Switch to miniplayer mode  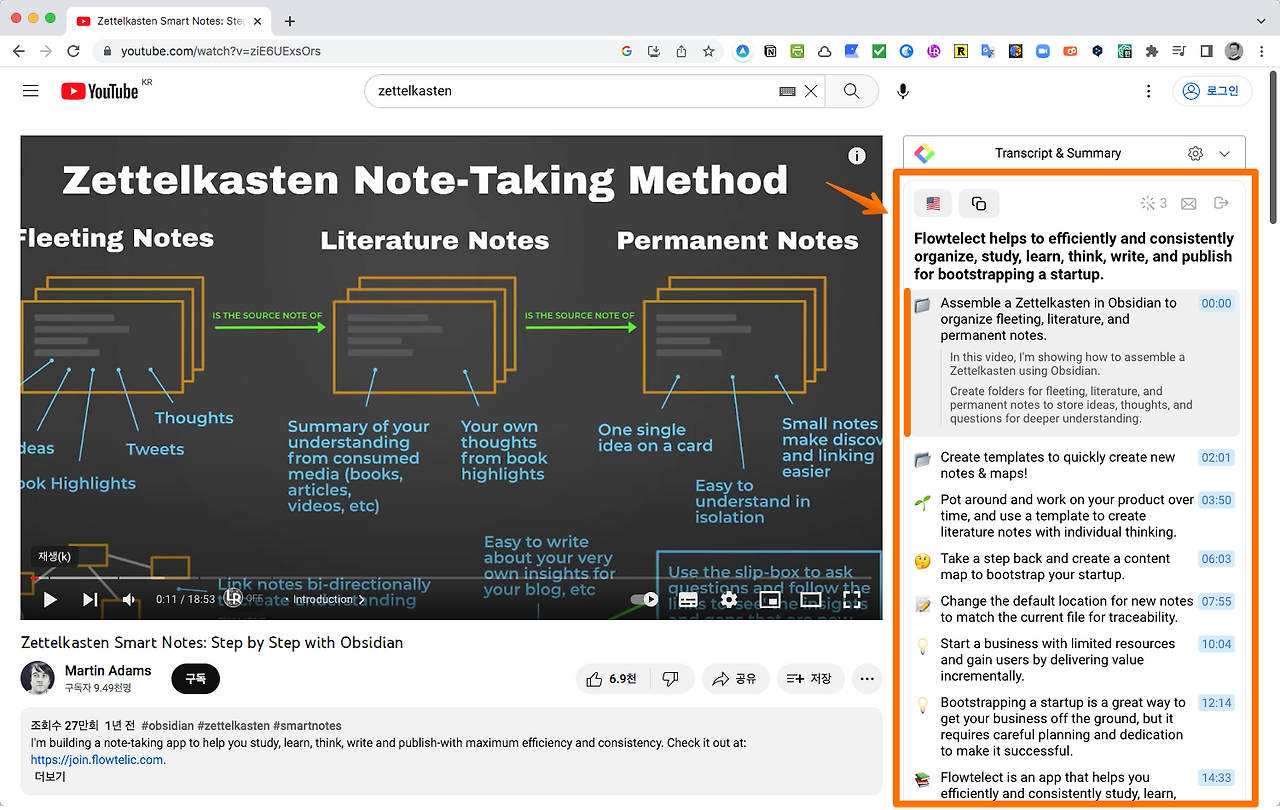click(x=770, y=599)
